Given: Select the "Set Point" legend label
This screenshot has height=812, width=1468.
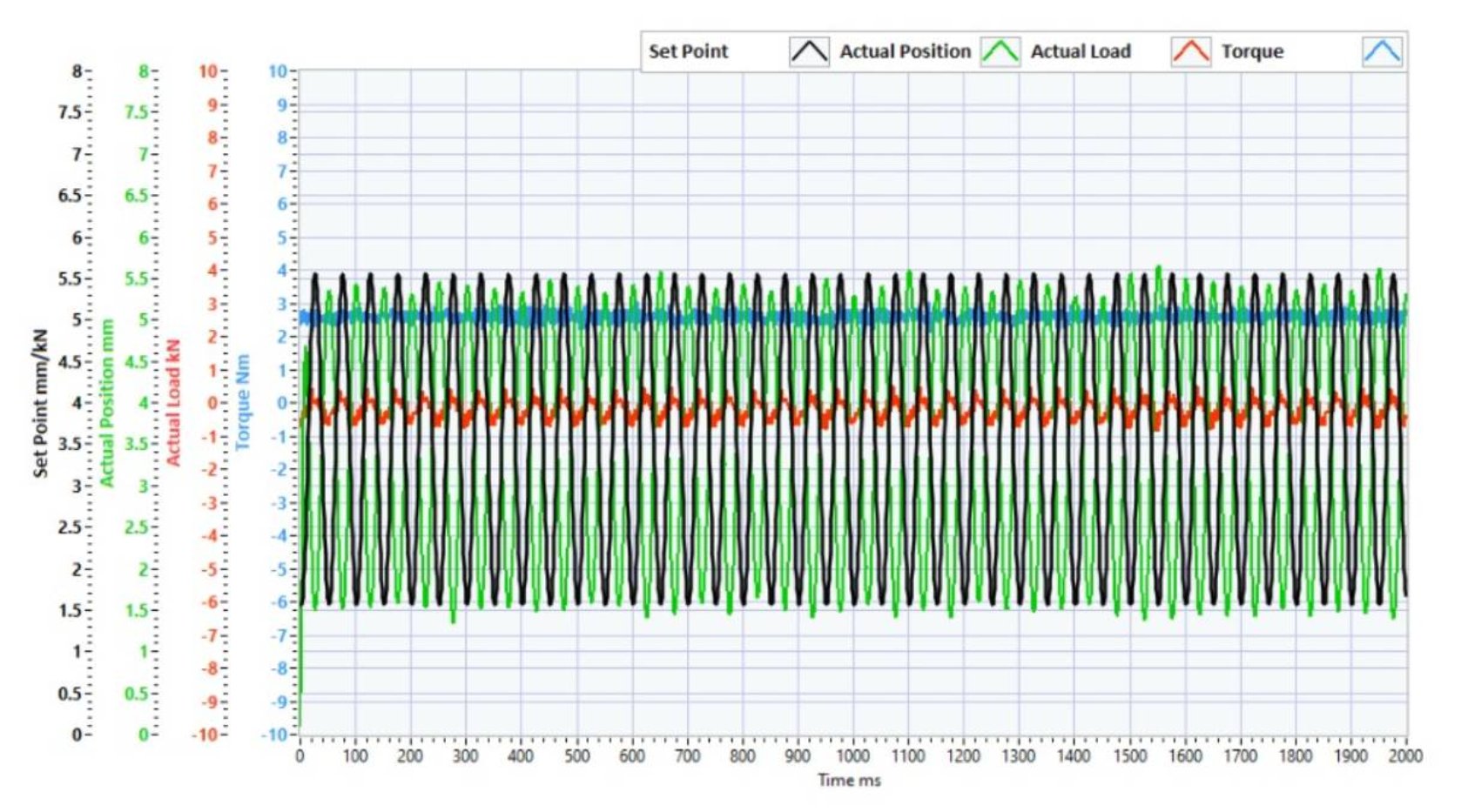Looking at the screenshot, I should pyautogui.click(x=688, y=51).
